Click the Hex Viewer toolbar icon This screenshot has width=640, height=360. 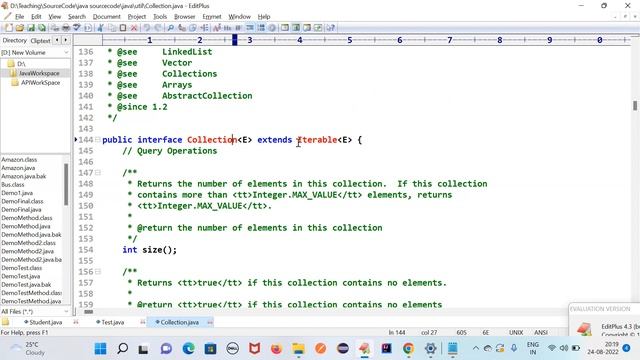[x=227, y=28]
